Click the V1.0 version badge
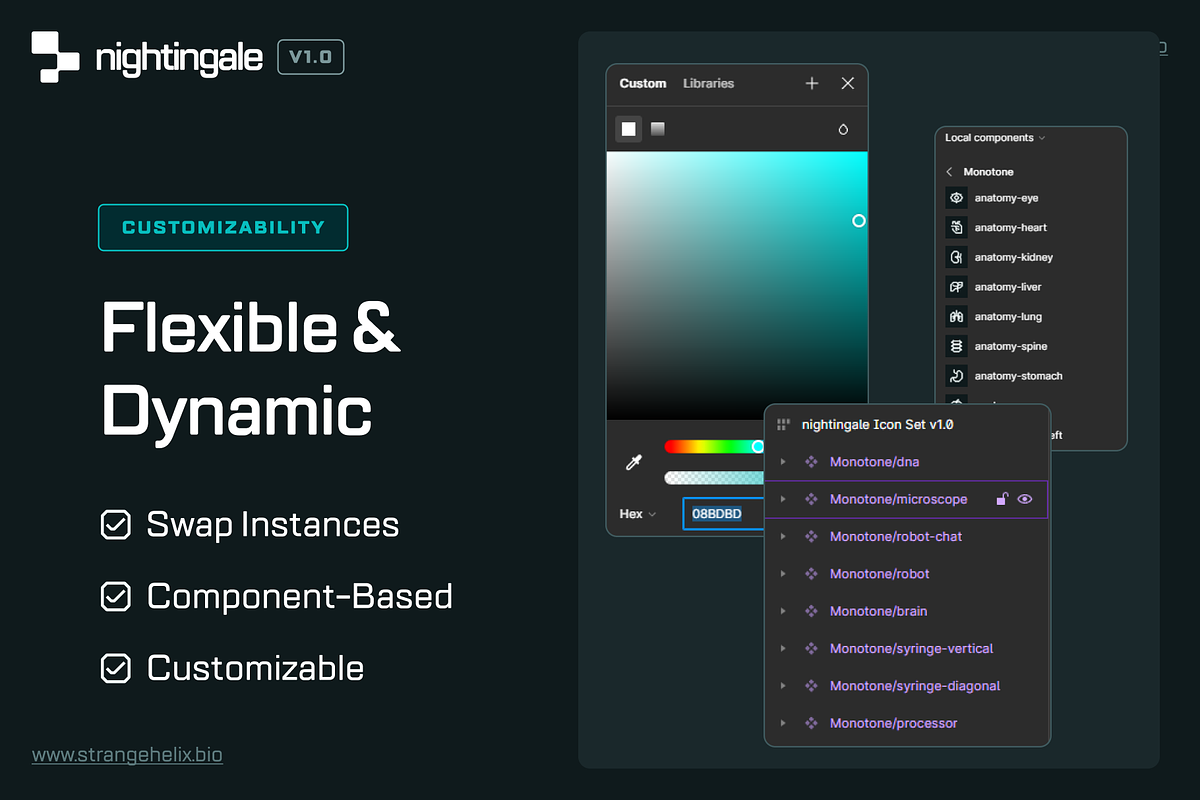This screenshot has width=1200, height=800. (x=310, y=57)
